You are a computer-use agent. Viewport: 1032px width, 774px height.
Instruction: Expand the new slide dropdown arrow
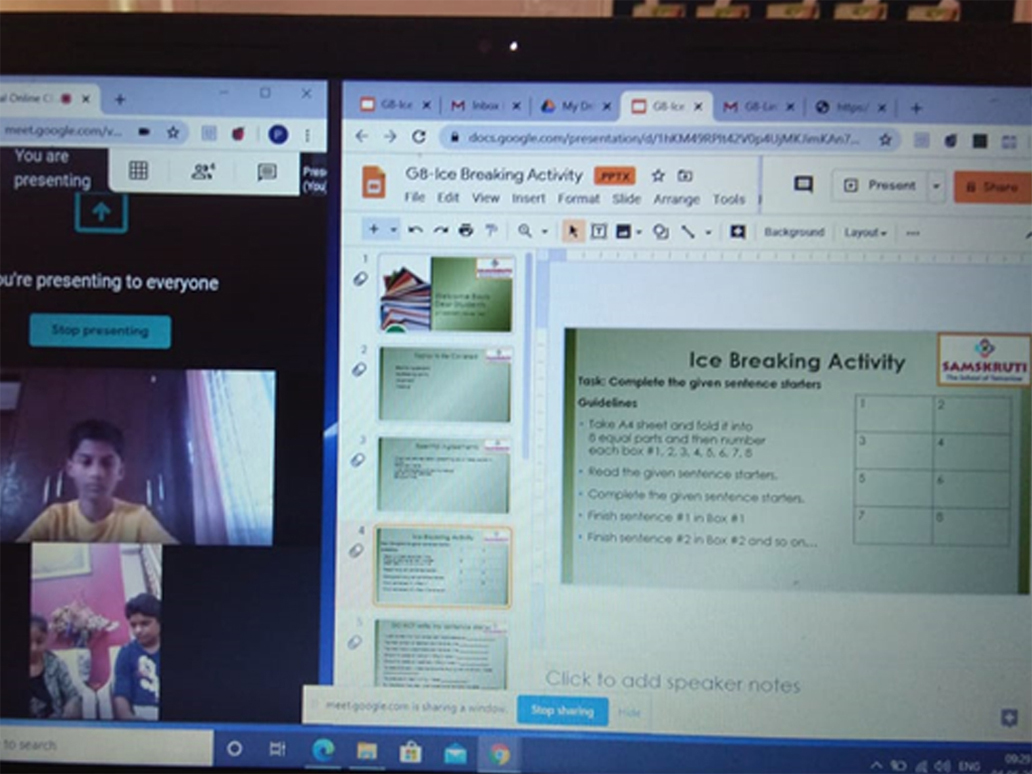(393, 231)
